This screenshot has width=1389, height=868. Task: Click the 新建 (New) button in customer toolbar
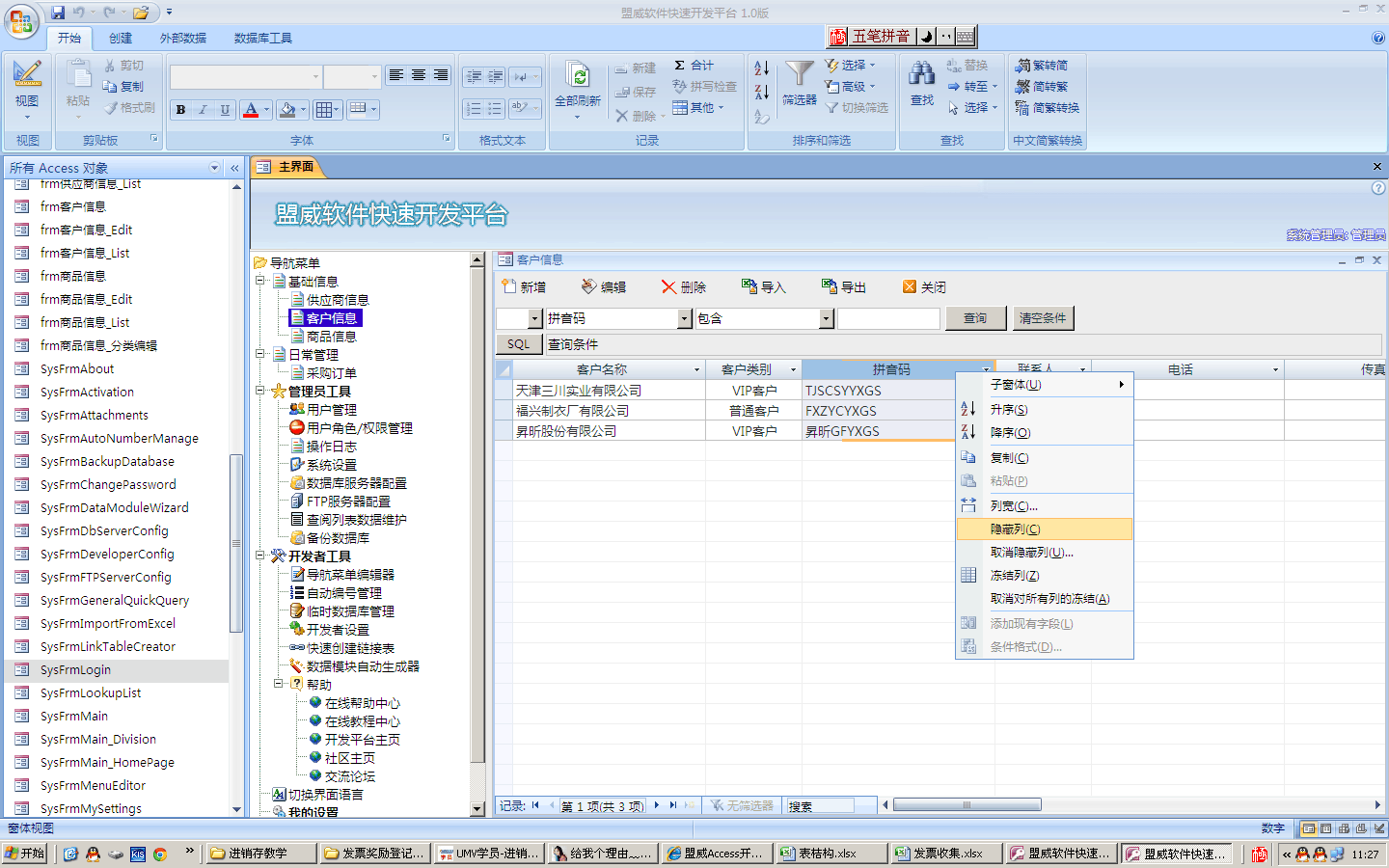(524, 287)
